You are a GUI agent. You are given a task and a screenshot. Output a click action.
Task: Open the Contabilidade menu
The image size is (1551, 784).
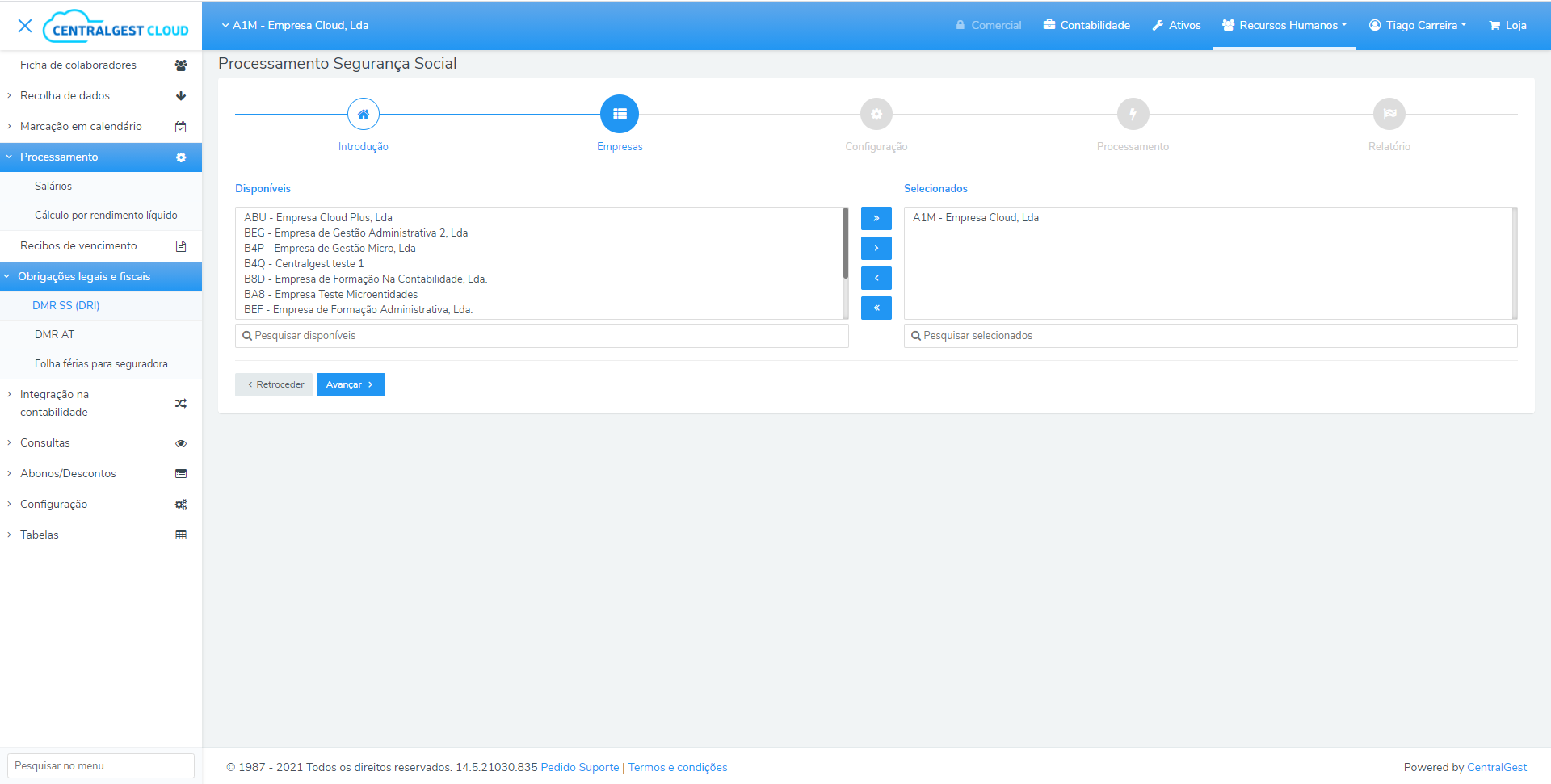(1087, 25)
